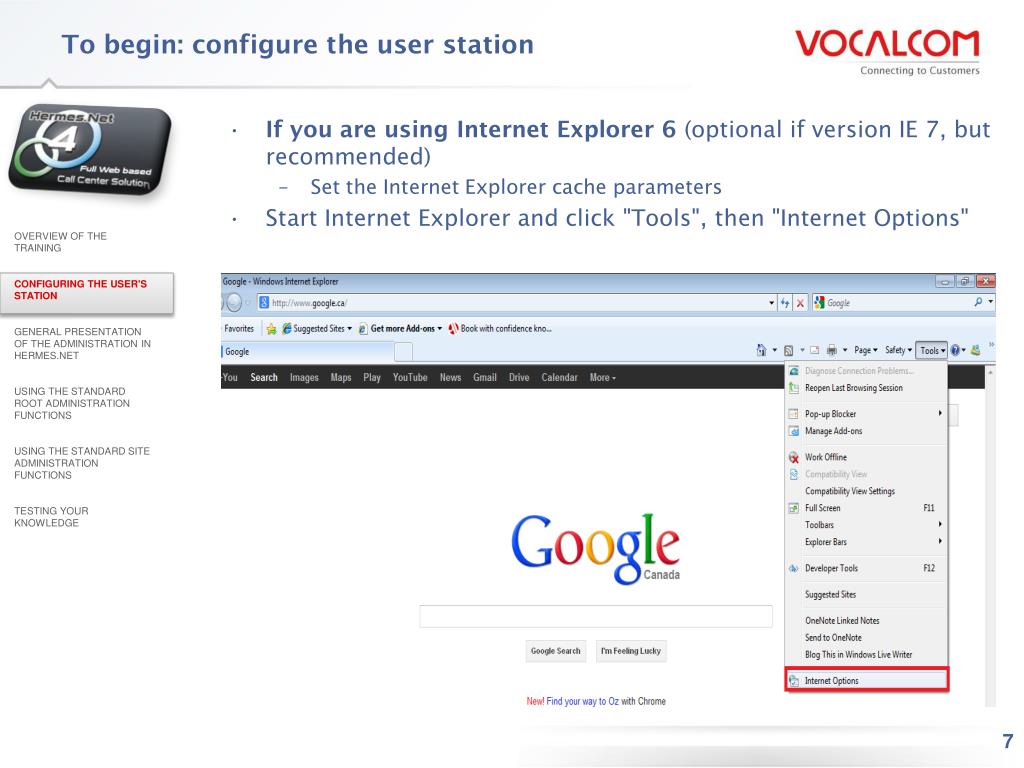Click the Messenger icon right of Help
This screenshot has width=1024, height=768.
[x=976, y=351]
